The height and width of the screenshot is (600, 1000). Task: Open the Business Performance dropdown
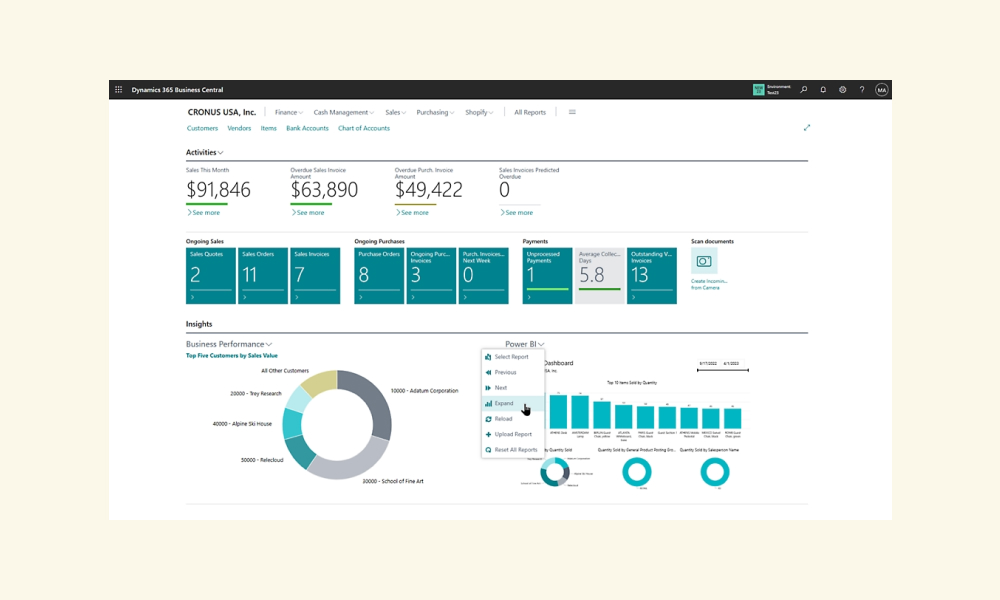tap(229, 344)
